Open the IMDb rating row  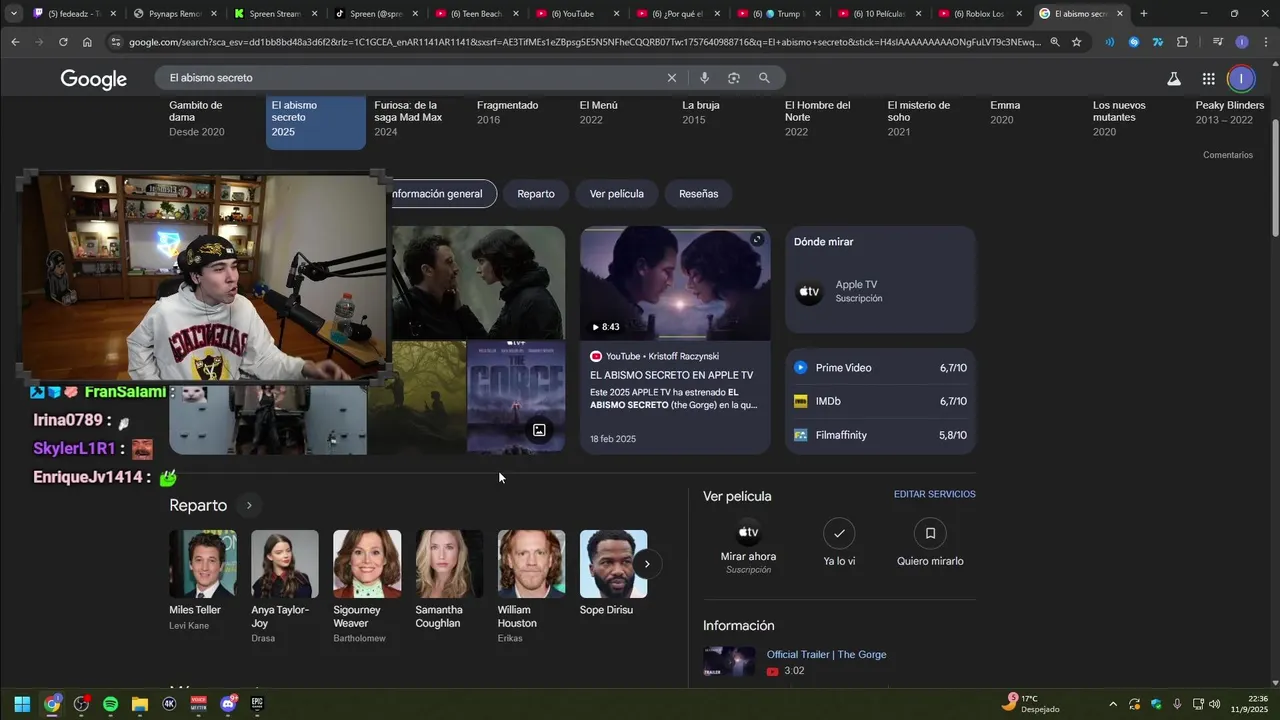pos(880,401)
